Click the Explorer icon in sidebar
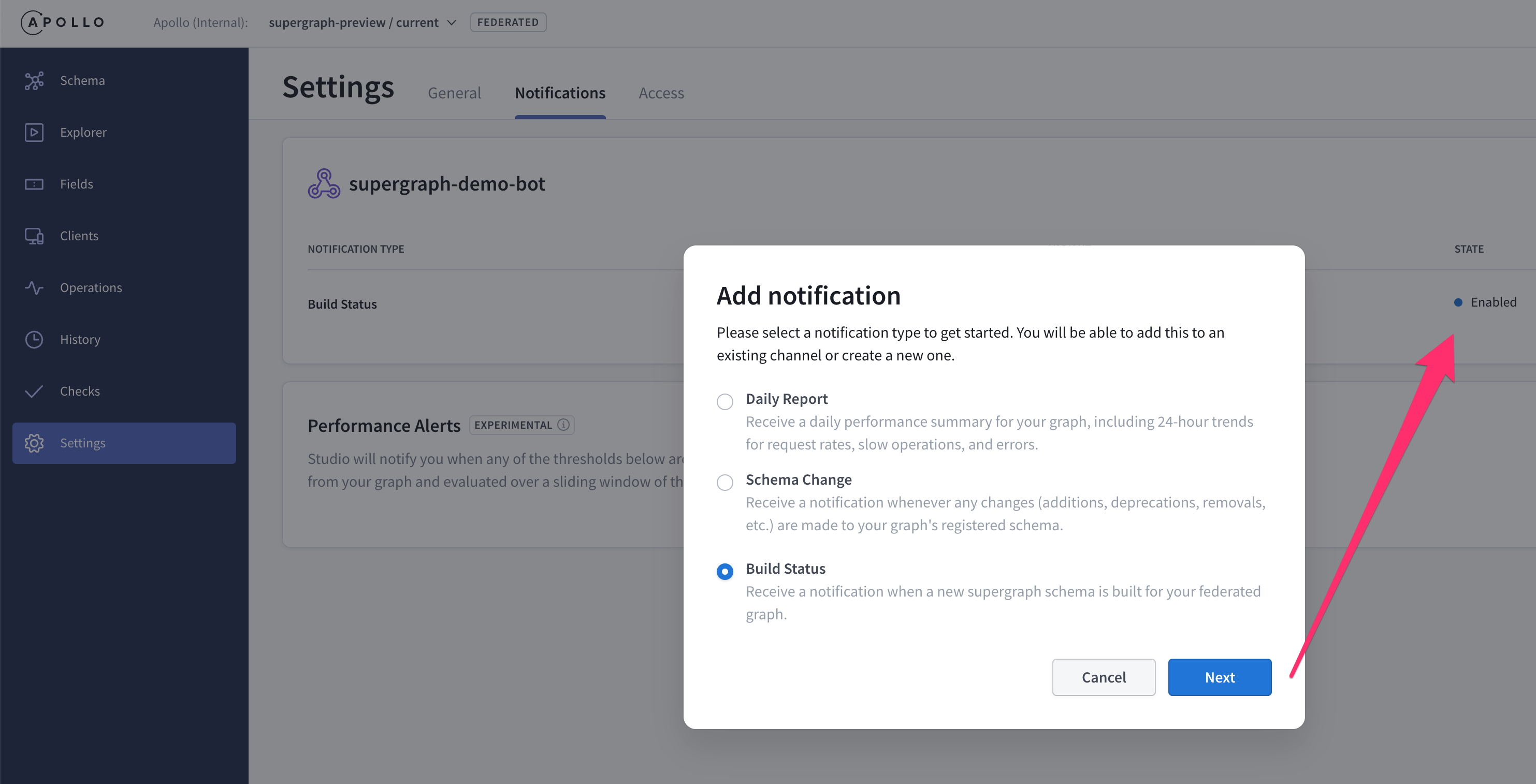Image resolution: width=1536 pixels, height=784 pixels. pyautogui.click(x=34, y=131)
